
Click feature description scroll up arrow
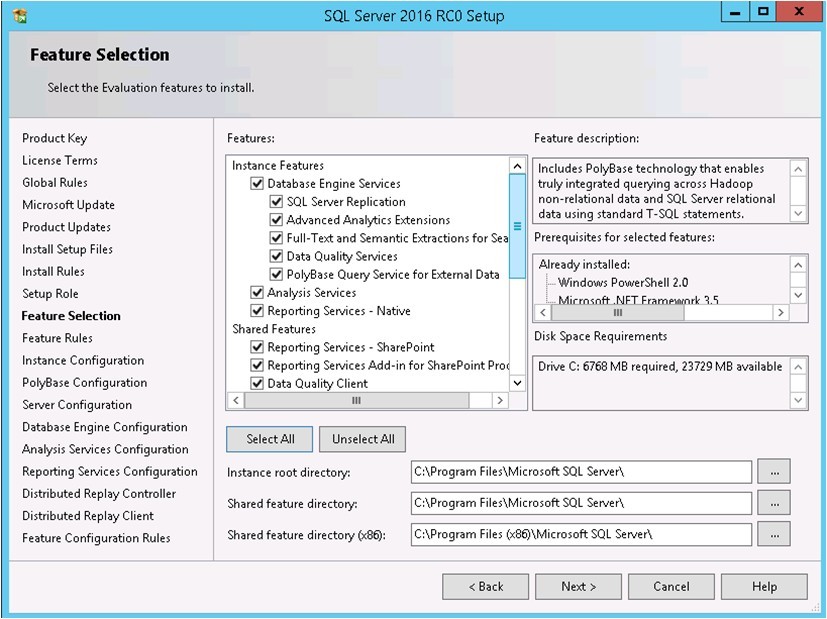pyautogui.click(x=798, y=169)
